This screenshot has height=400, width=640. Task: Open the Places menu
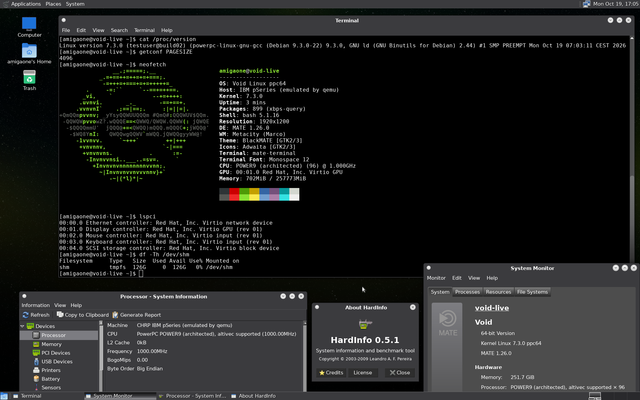(x=53, y=4)
